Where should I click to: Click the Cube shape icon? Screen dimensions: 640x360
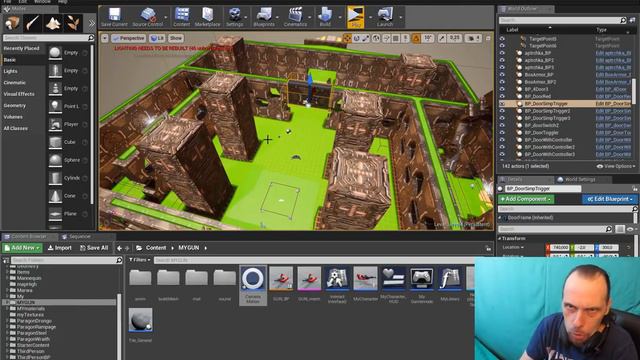point(55,142)
